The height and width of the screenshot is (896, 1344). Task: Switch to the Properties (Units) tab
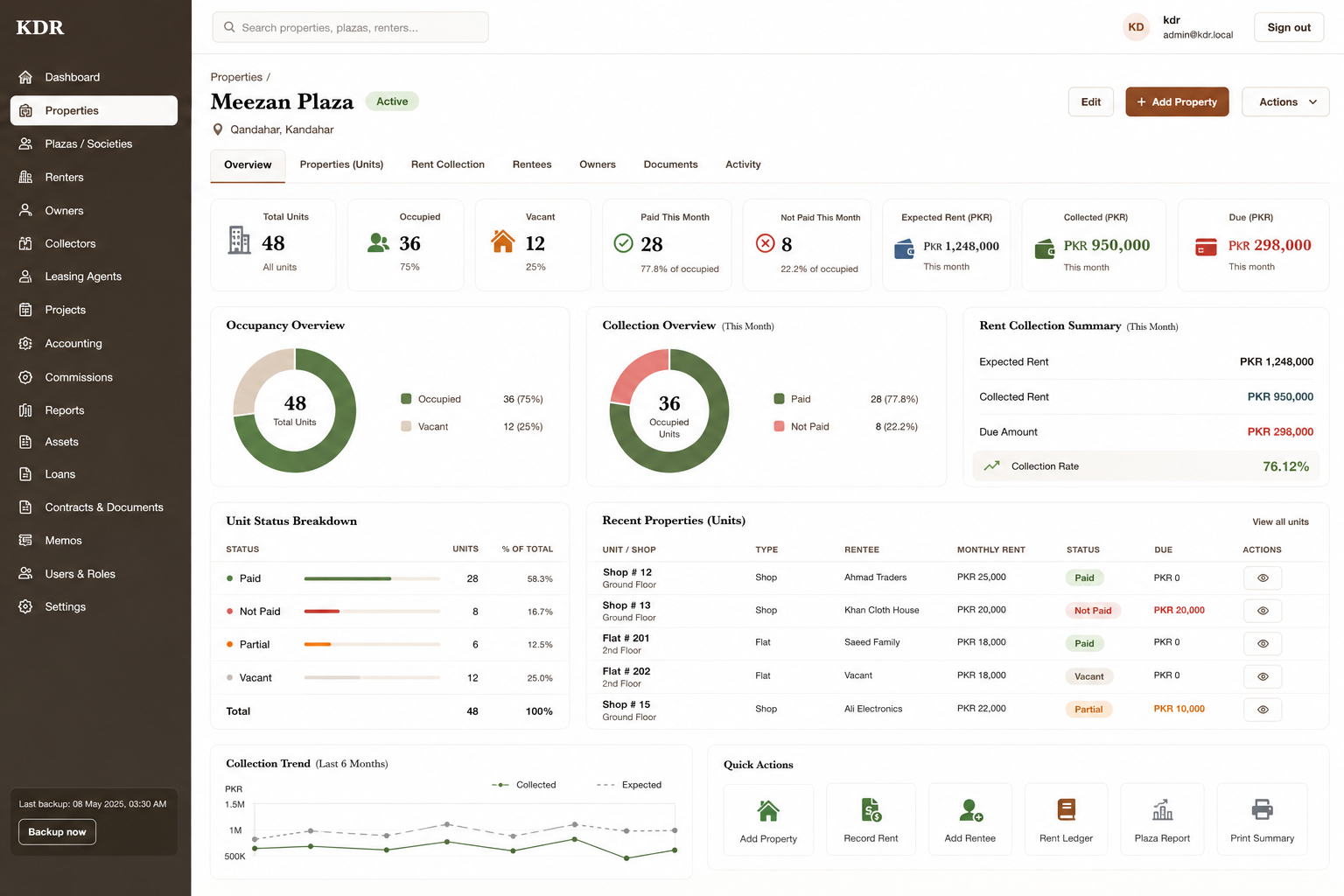coord(341,164)
